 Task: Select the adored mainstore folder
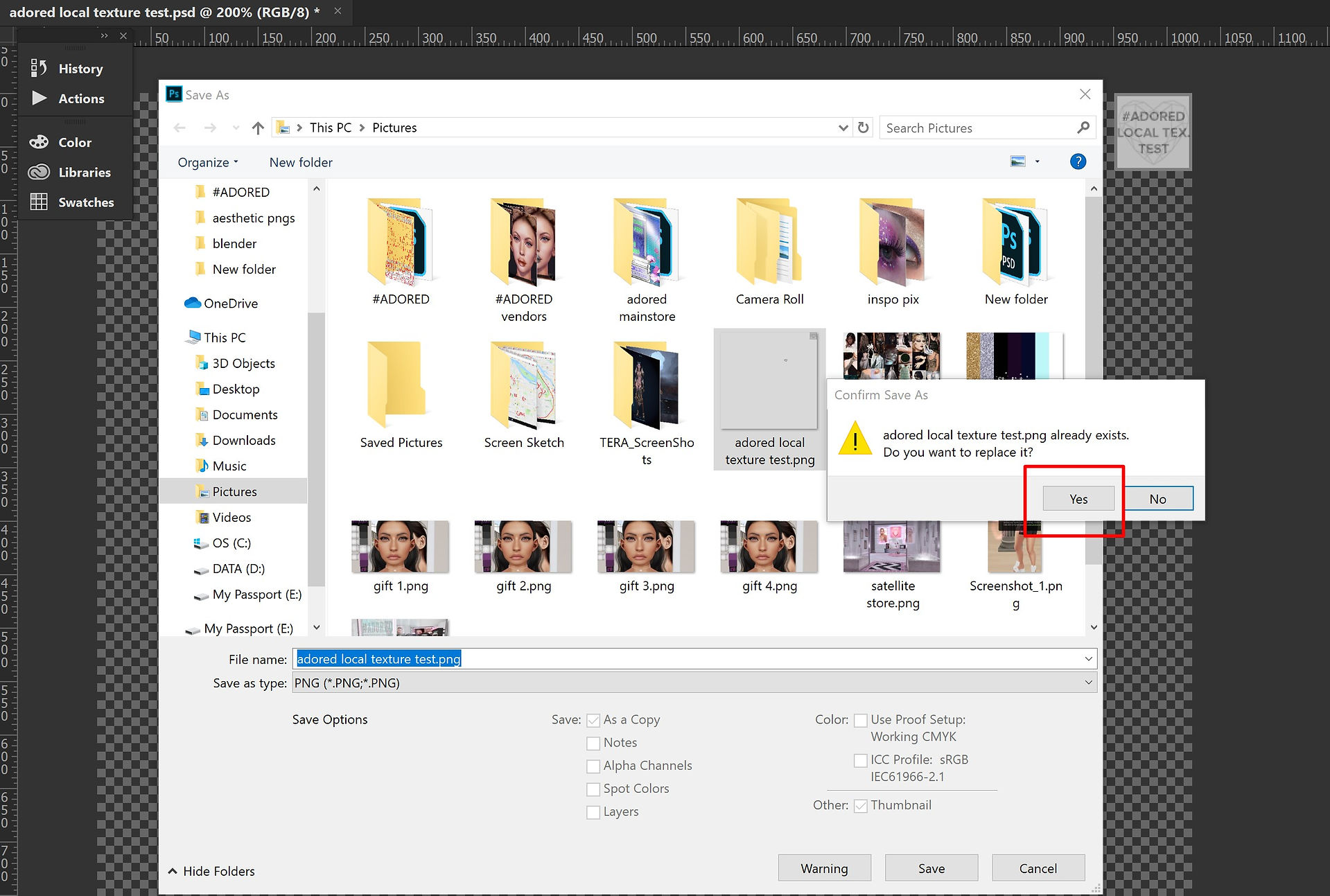(647, 260)
